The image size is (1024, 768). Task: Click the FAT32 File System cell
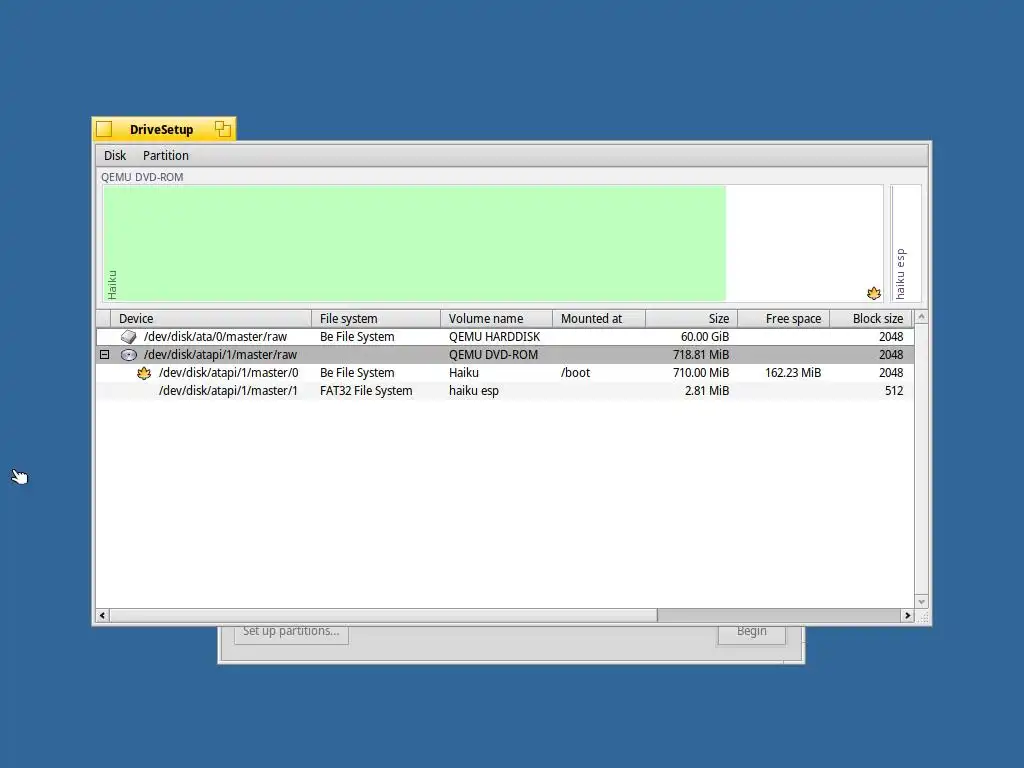(366, 391)
